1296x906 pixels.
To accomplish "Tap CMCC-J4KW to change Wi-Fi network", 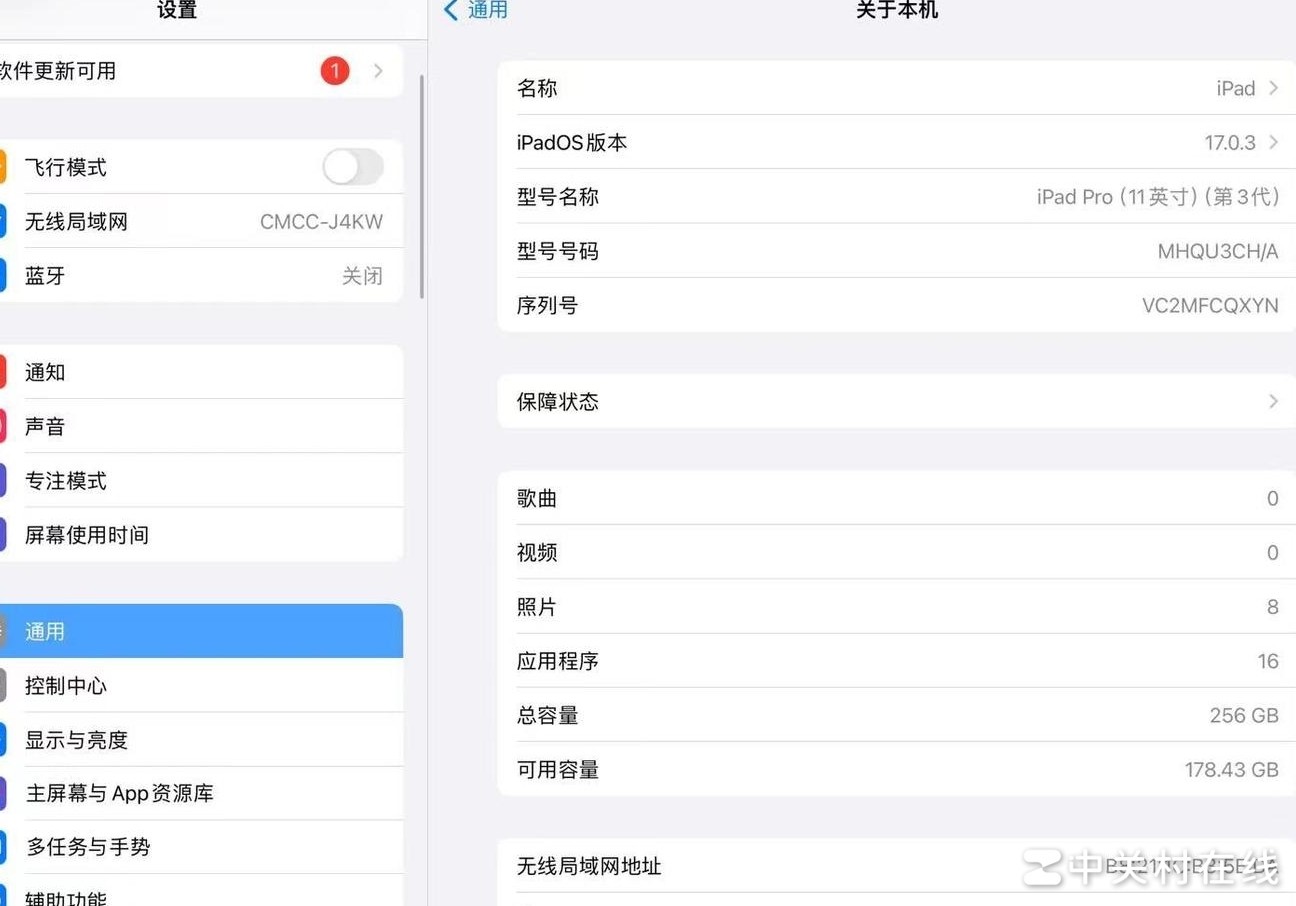I will pyautogui.click(x=320, y=221).
